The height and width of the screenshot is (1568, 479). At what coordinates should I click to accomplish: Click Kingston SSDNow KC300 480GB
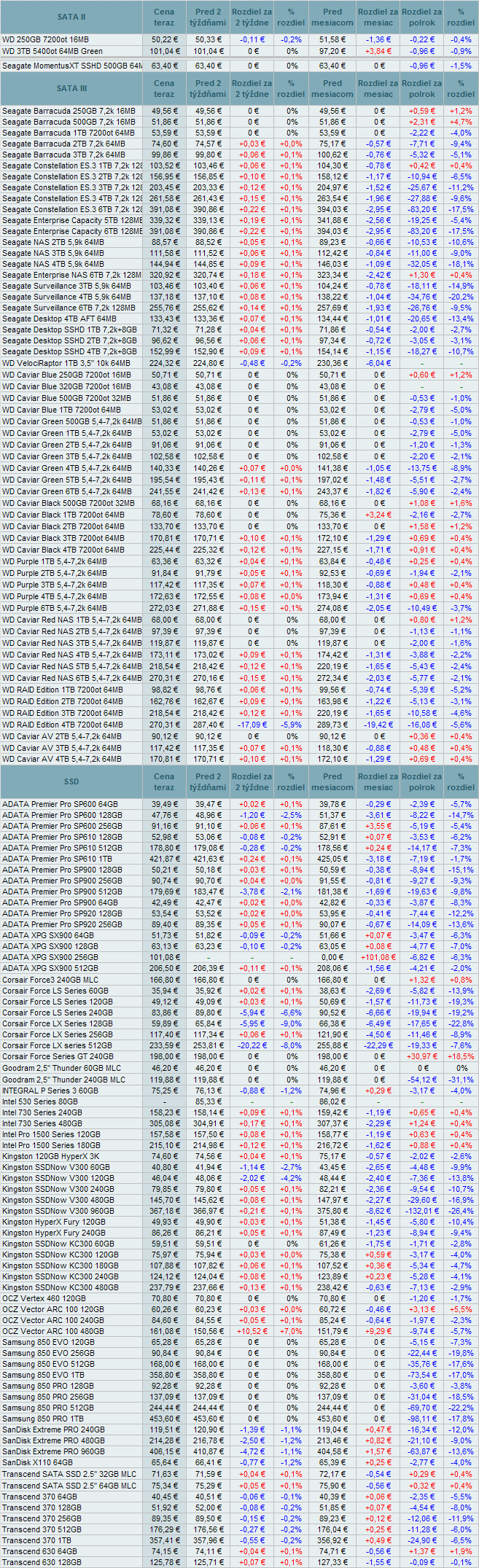click(61, 1287)
